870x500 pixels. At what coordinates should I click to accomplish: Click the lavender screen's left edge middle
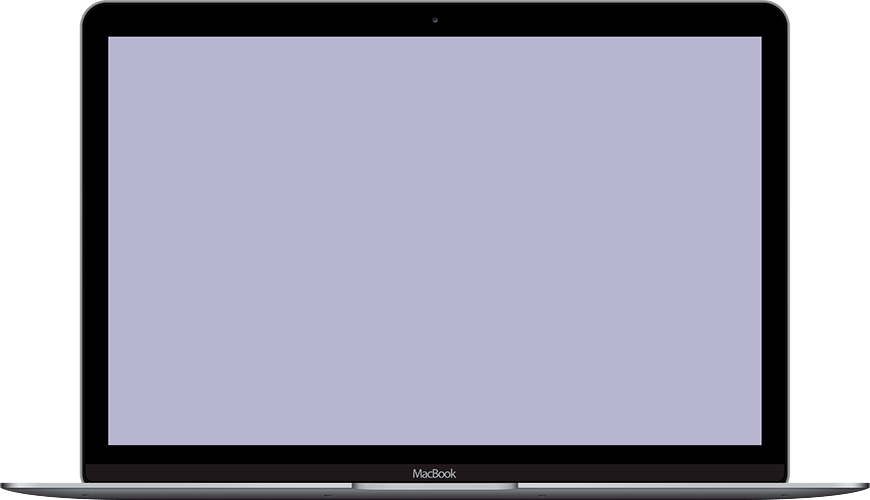coord(110,241)
